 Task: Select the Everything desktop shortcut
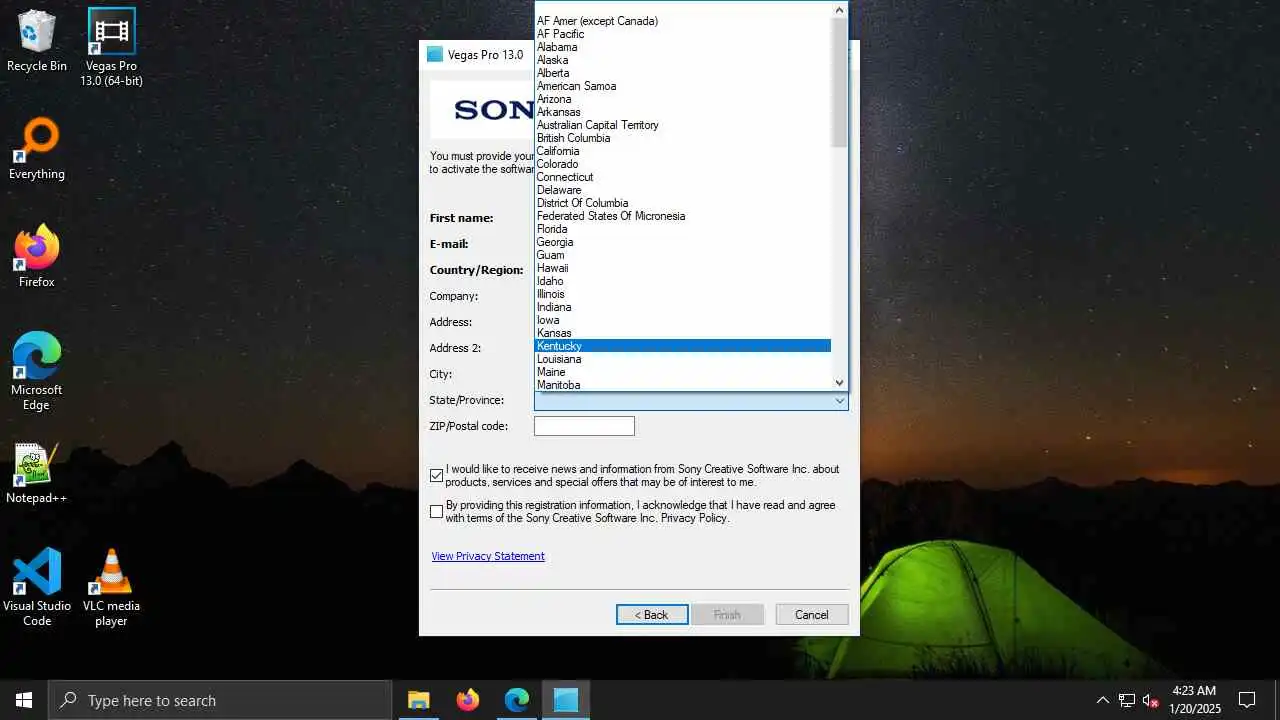[37, 149]
